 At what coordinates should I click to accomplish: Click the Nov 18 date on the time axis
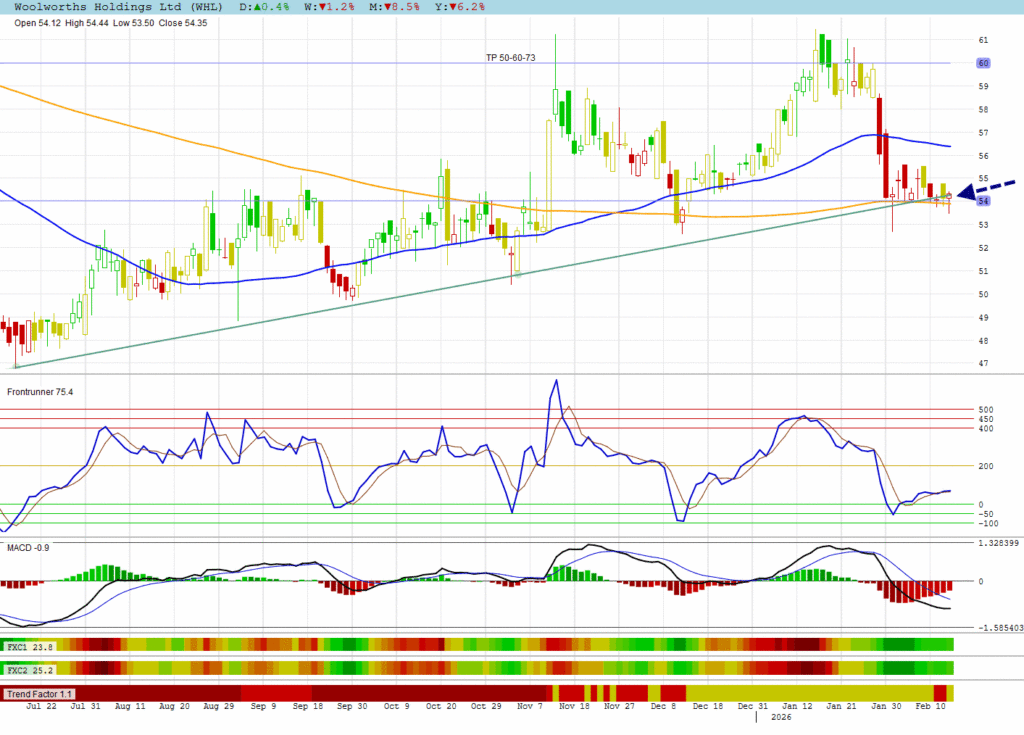[573, 706]
